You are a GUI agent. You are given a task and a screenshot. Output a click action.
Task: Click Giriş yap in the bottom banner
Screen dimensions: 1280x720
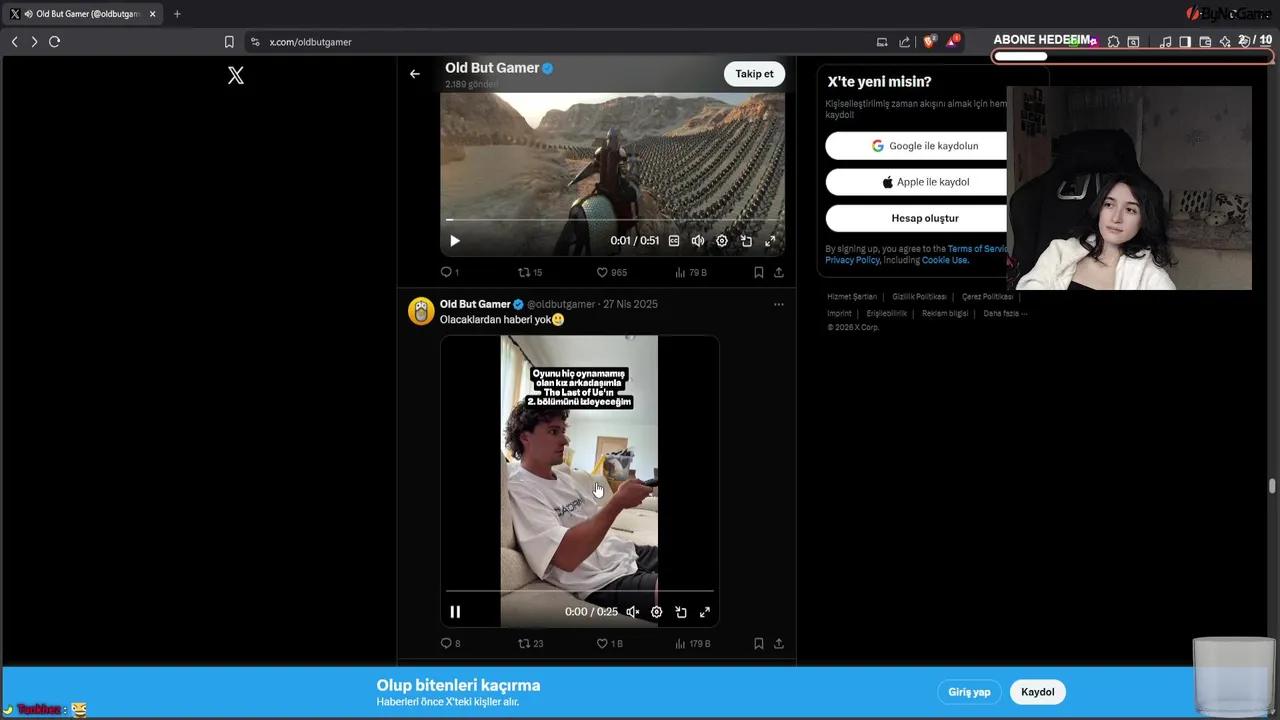point(969,692)
